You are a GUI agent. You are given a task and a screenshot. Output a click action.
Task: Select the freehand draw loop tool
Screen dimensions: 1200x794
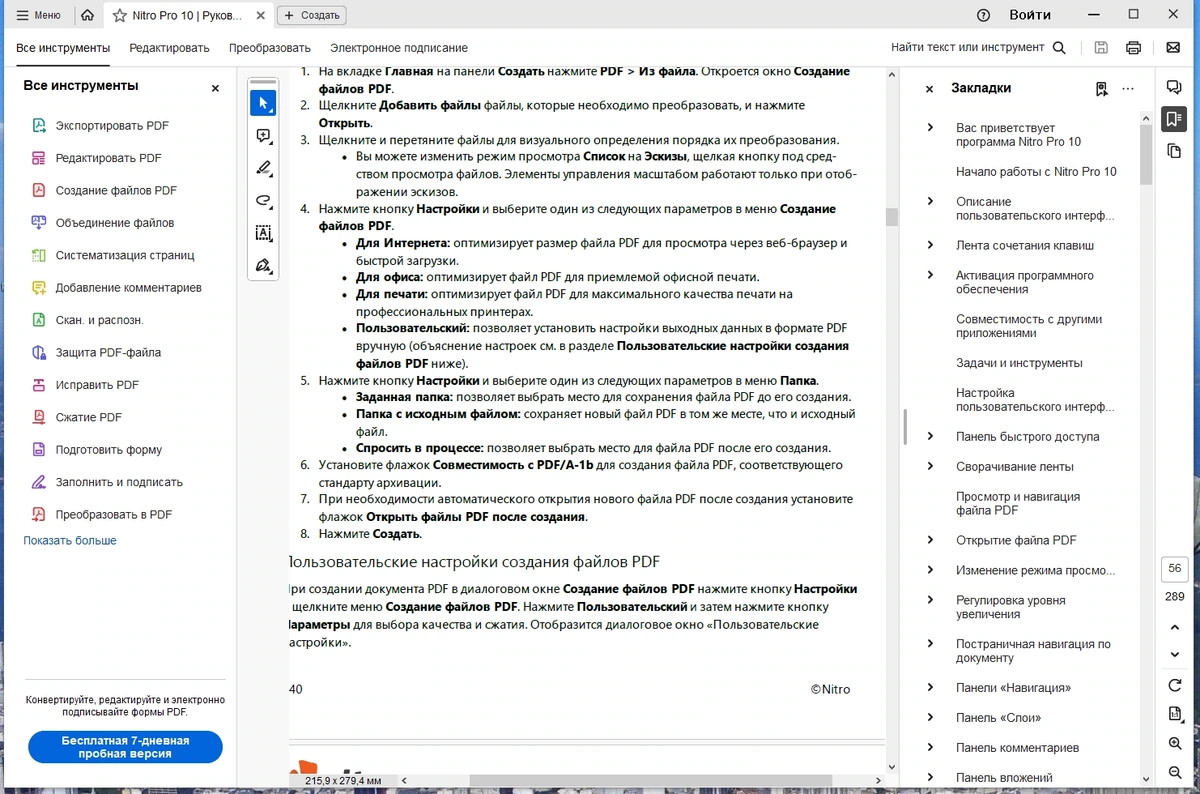263,200
